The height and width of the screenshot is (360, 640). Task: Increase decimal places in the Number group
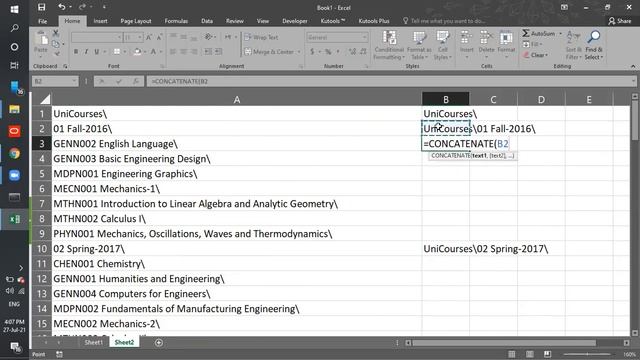click(x=353, y=52)
